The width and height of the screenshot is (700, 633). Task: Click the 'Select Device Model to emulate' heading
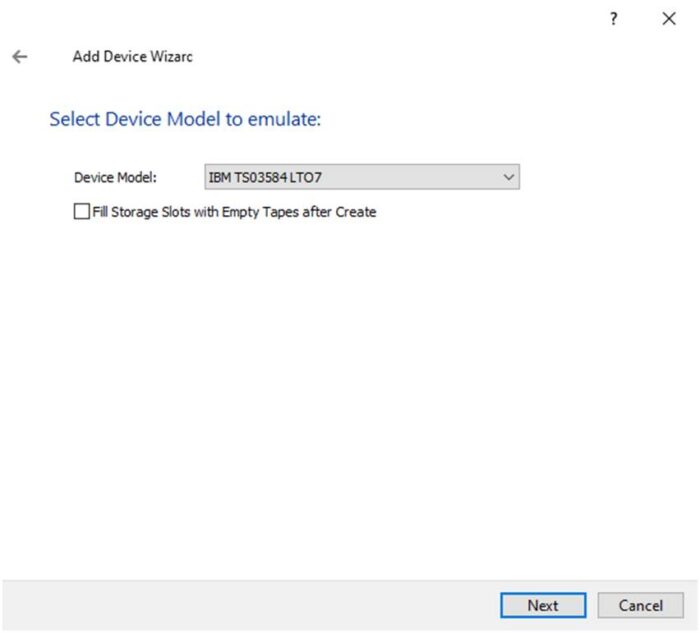(185, 120)
